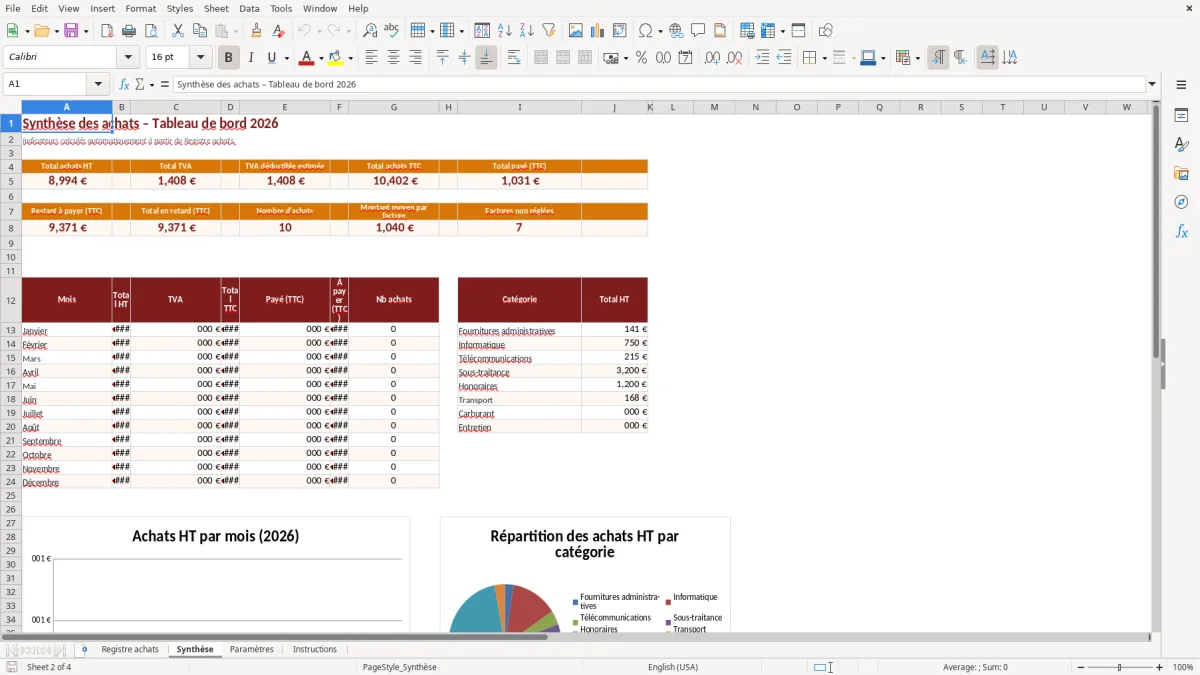This screenshot has width=1200, height=675.
Task: Click the Insert Comment icon
Action: 698,31
